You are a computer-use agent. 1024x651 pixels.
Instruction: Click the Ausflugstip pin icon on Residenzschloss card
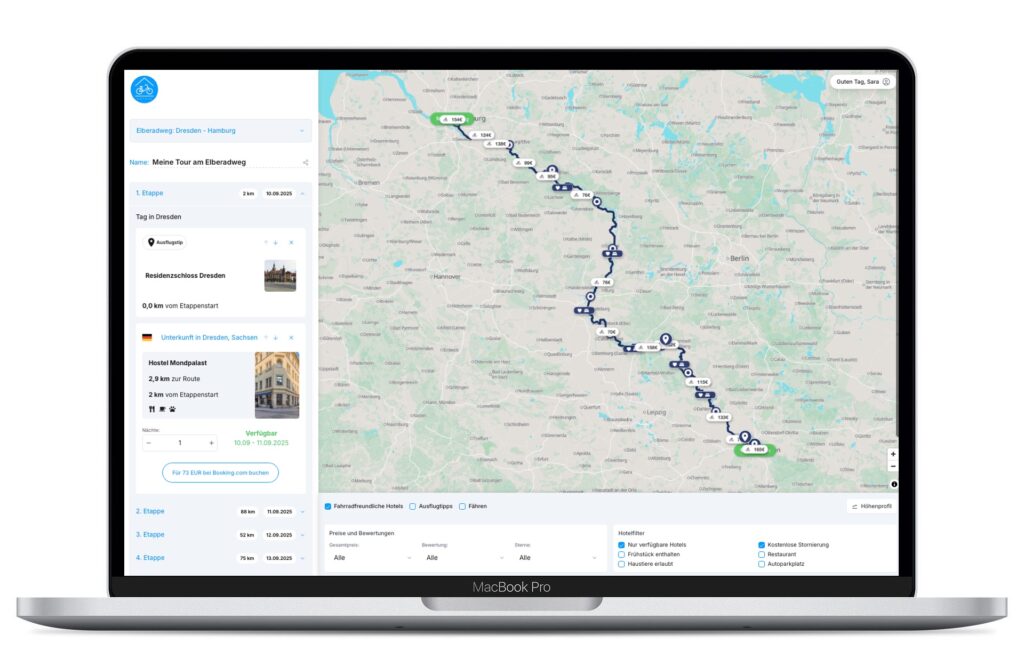(151, 242)
